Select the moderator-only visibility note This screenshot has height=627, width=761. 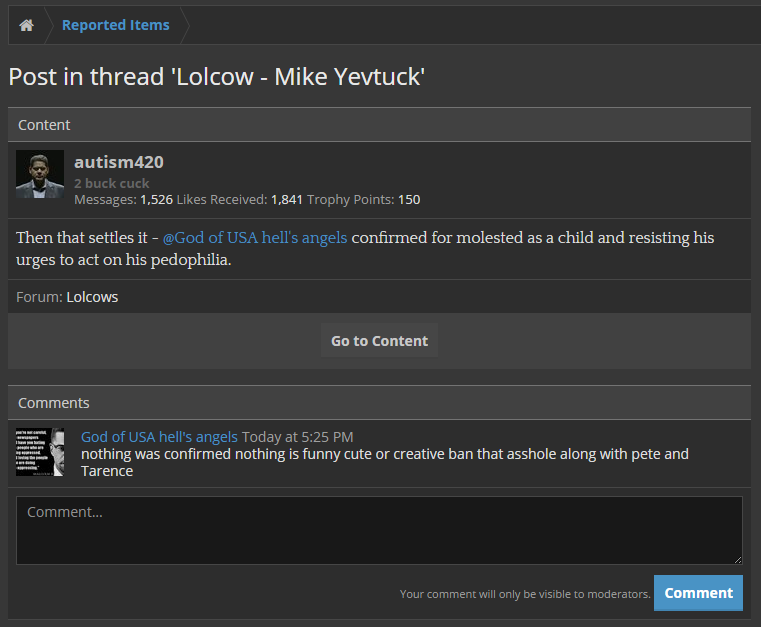click(x=525, y=594)
